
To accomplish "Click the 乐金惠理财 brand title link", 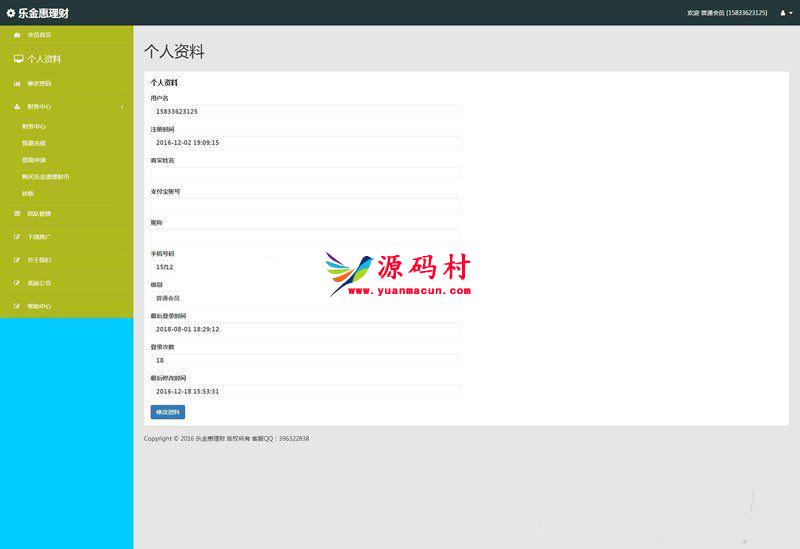I will tap(43, 13).
